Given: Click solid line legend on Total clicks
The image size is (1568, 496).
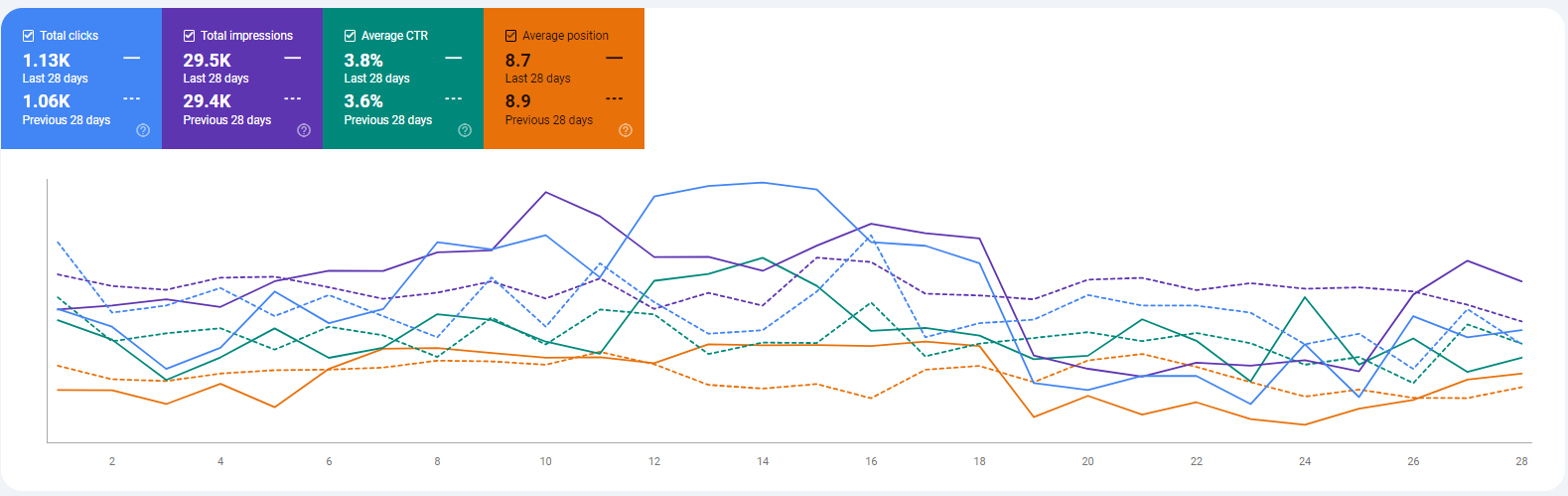Looking at the screenshot, I should (132, 59).
